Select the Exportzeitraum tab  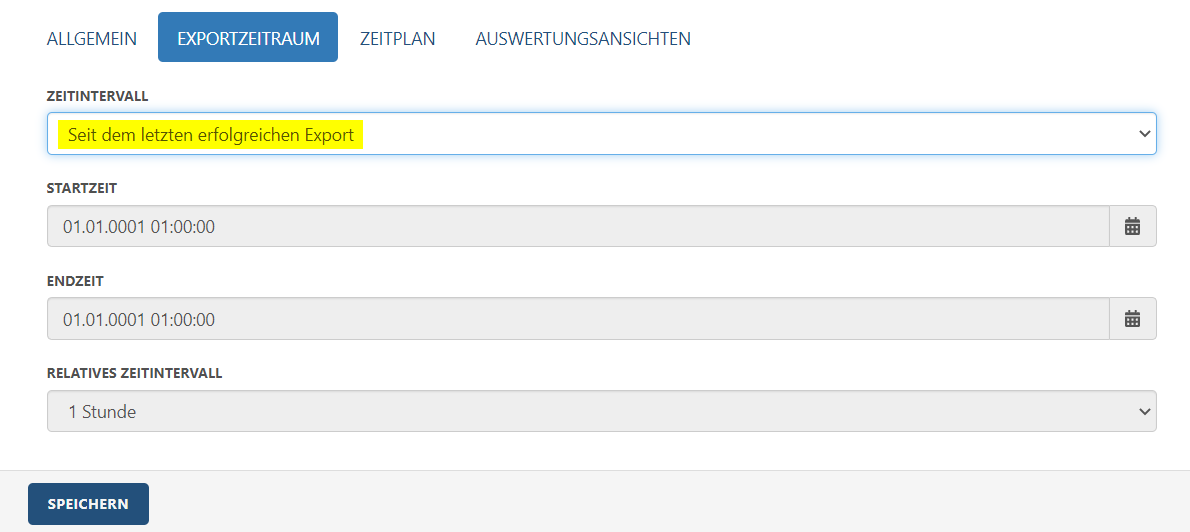pyautogui.click(x=248, y=37)
